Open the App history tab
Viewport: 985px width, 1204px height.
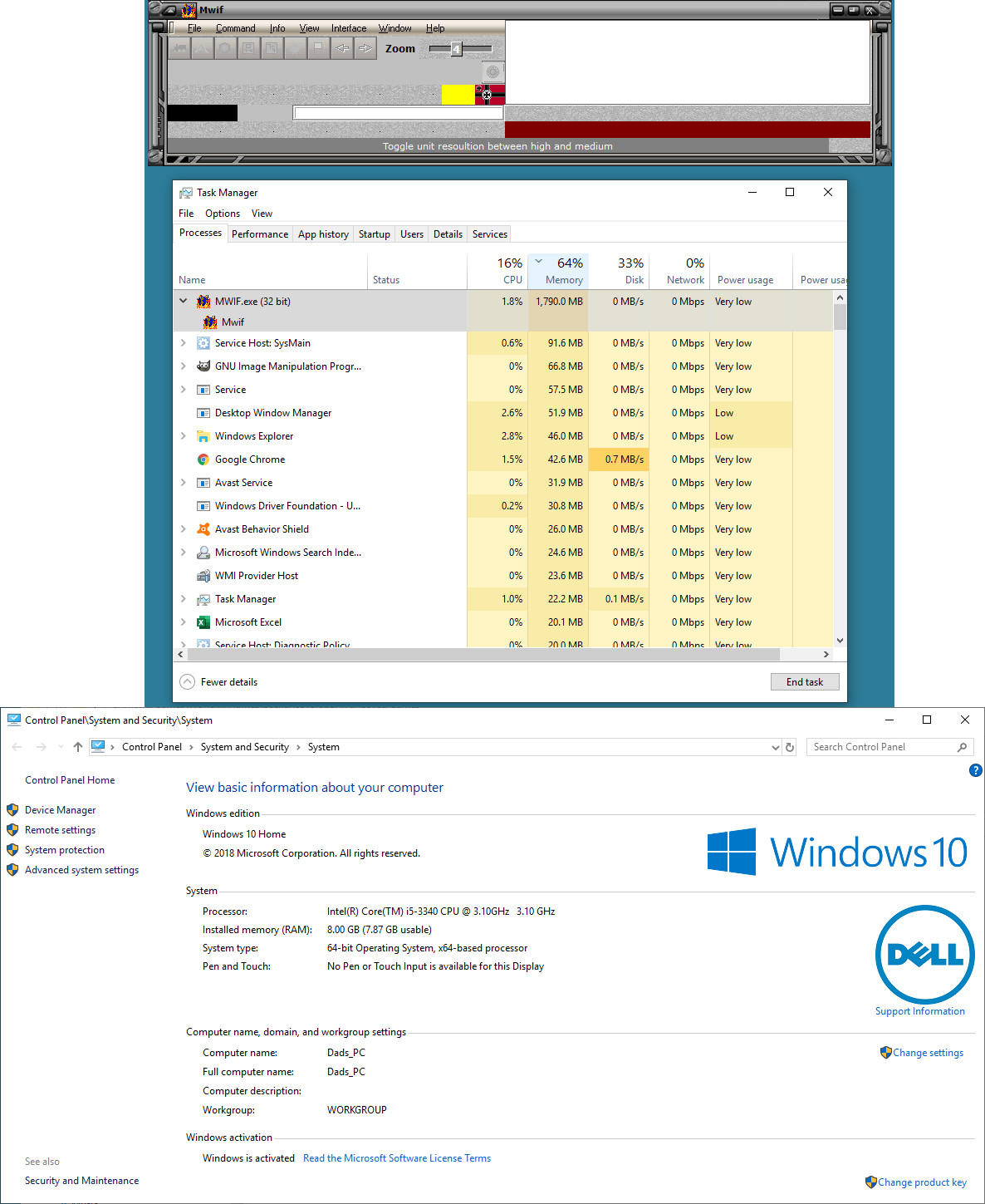323,234
